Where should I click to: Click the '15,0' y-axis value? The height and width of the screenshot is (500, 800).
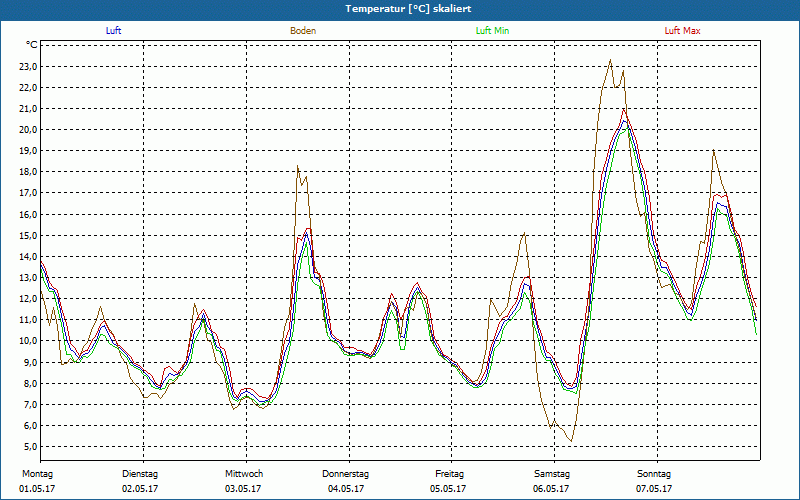(x=28, y=235)
